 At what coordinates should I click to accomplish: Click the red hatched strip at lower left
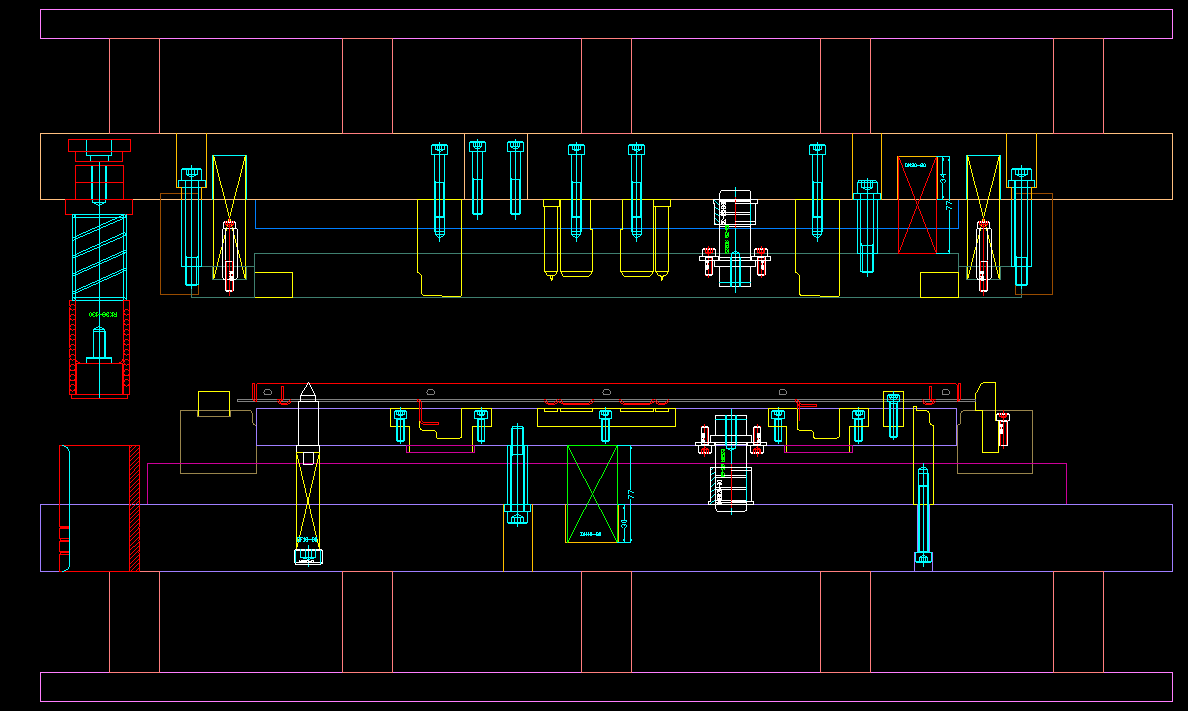(x=134, y=508)
